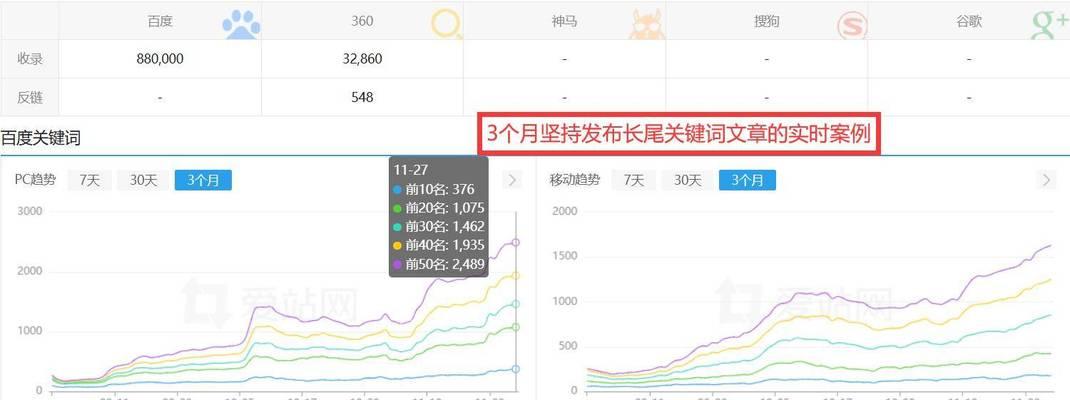
Task: Click the 360 magnifier icon
Action: [447, 25]
